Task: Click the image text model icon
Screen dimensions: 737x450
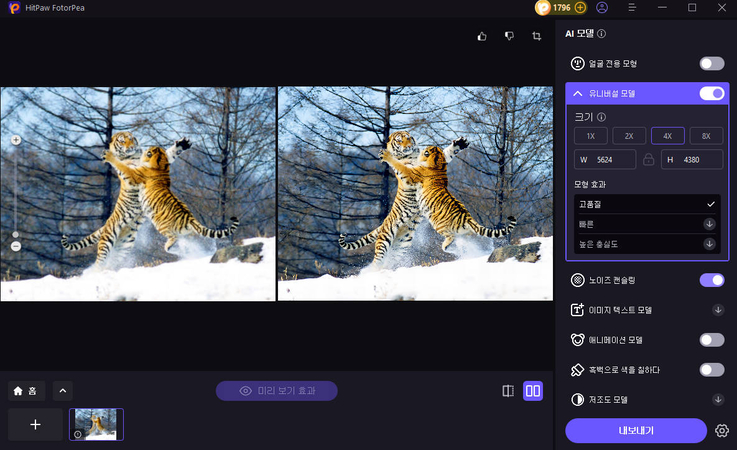Action: coord(577,309)
